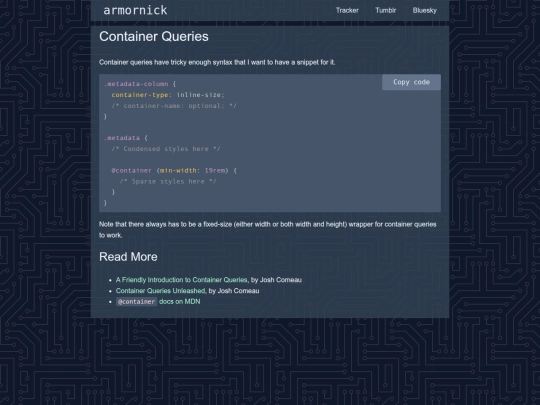The width and height of the screenshot is (540, 405).
Task: Click the Read More heading
Action: 128,257
